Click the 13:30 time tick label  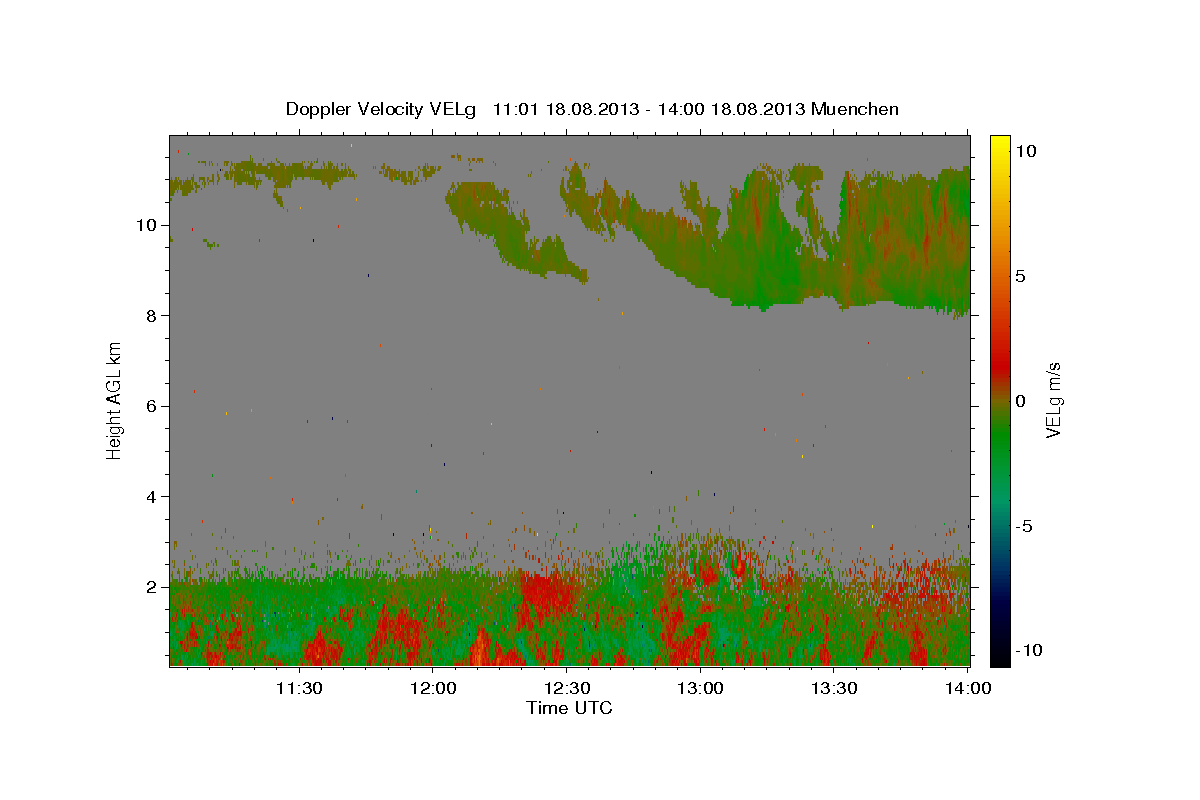pos(835,688)
